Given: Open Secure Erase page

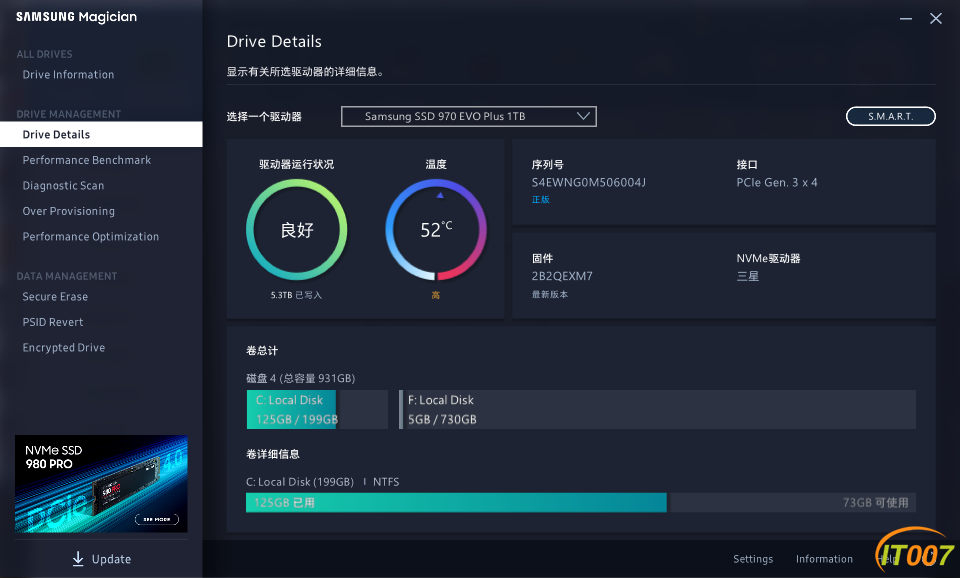Looking at the screenshot, I should click(x=55, y=296).
